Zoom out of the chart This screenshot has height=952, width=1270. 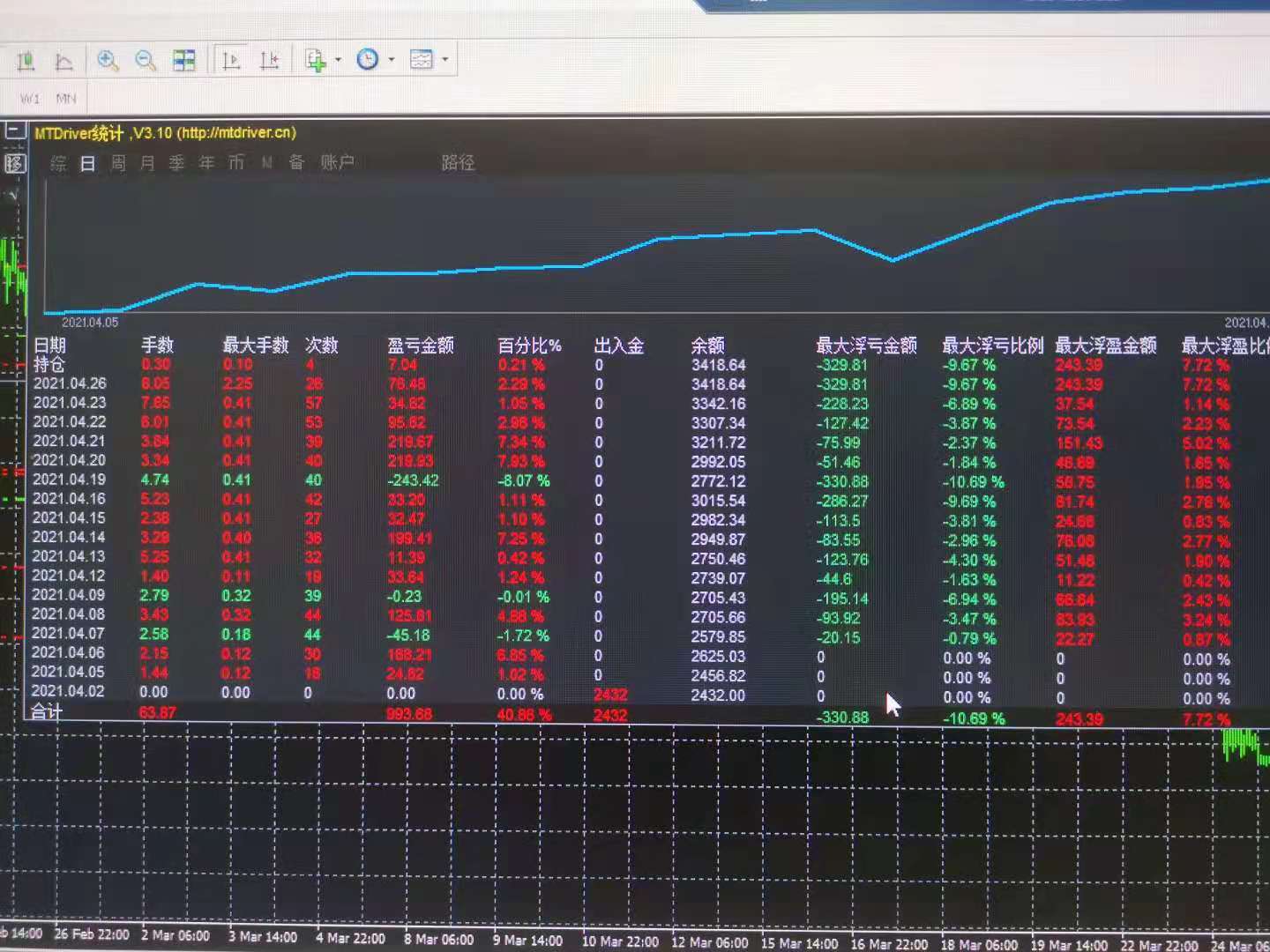[x=146, y=60]
